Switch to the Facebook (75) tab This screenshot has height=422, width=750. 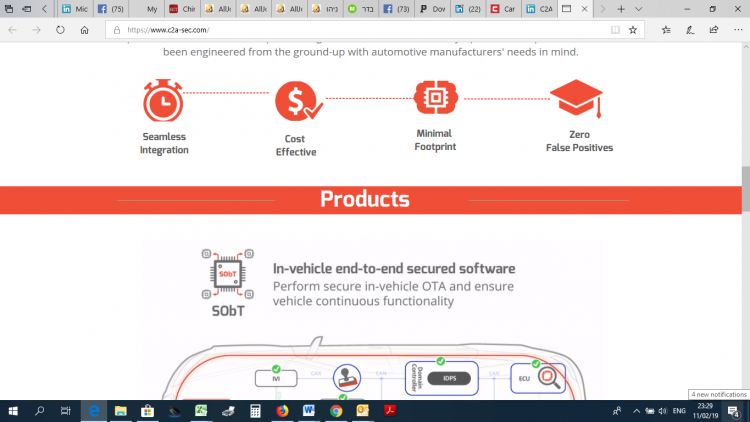tap(110, 9)
